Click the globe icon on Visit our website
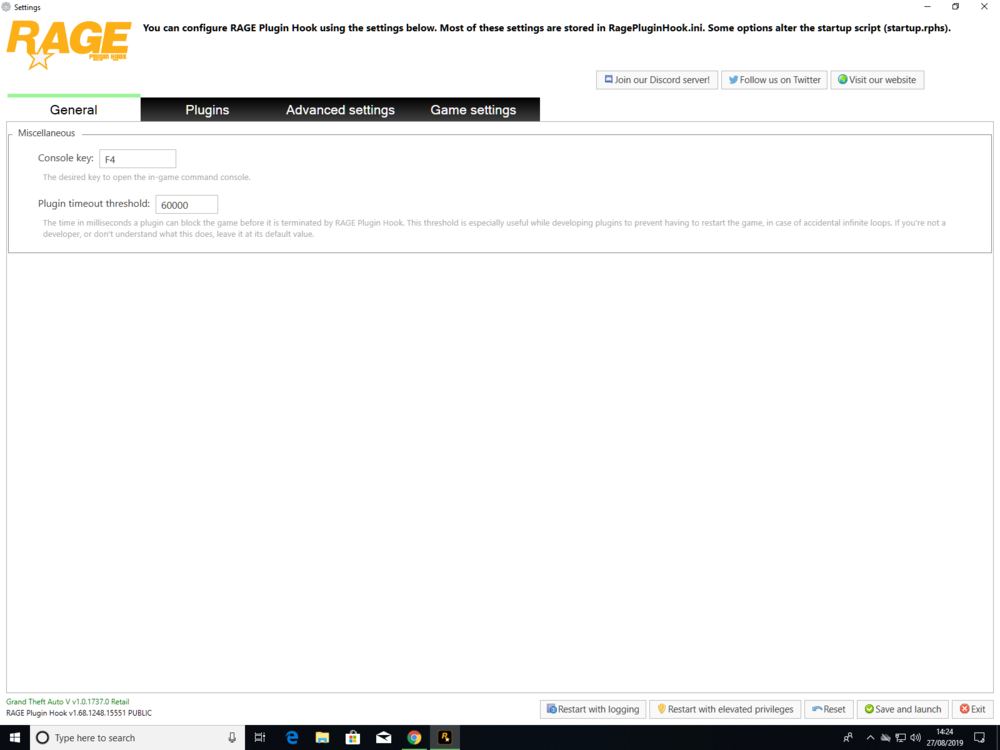1000x750 pixels. point(841,80)
